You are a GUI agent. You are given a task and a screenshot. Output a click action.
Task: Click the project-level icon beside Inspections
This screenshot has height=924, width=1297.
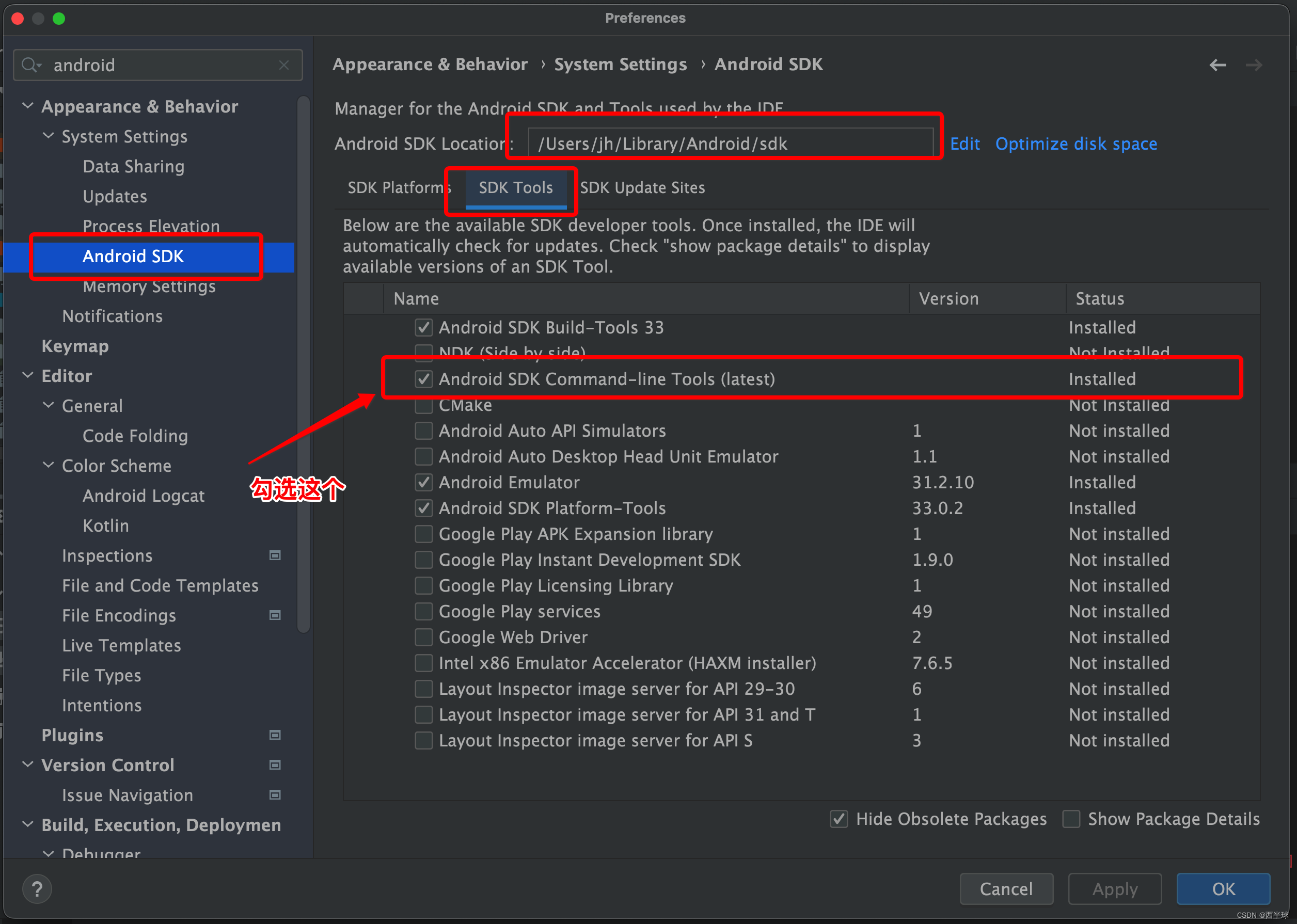click(x=275, y=555)
